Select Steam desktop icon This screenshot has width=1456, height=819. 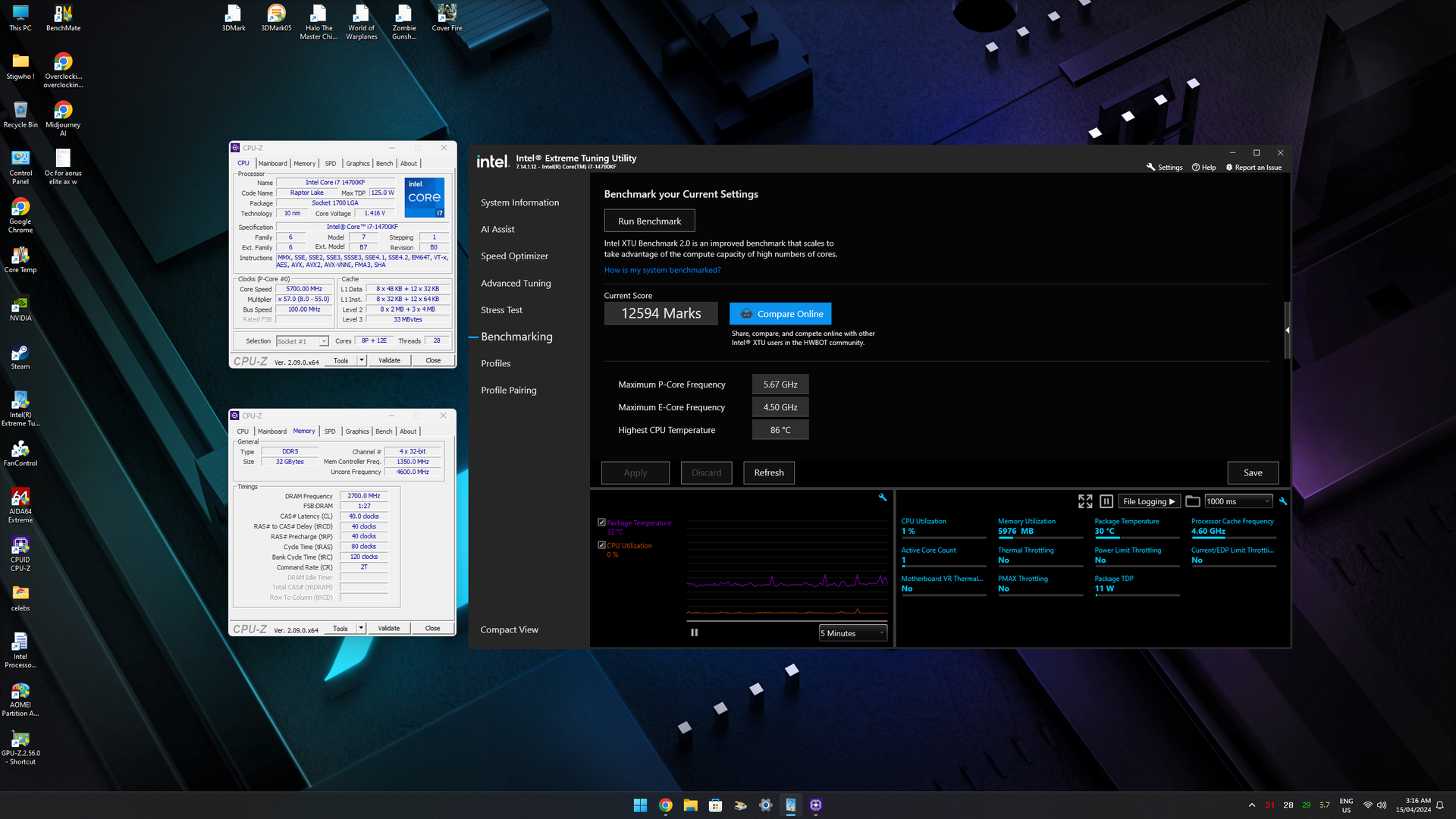tap(20, 357)
